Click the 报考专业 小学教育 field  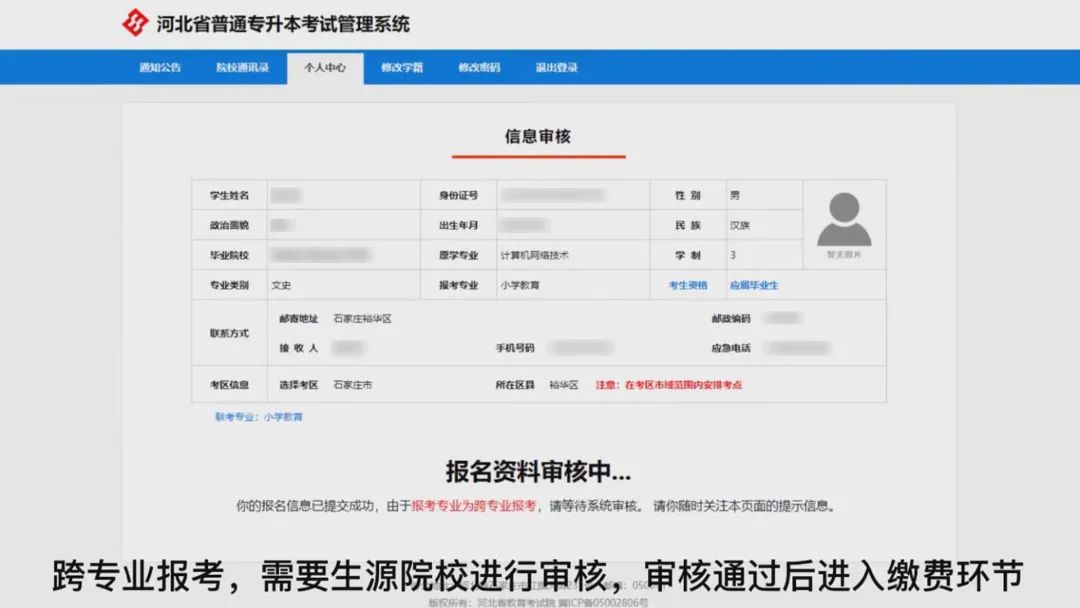(523, 285)
